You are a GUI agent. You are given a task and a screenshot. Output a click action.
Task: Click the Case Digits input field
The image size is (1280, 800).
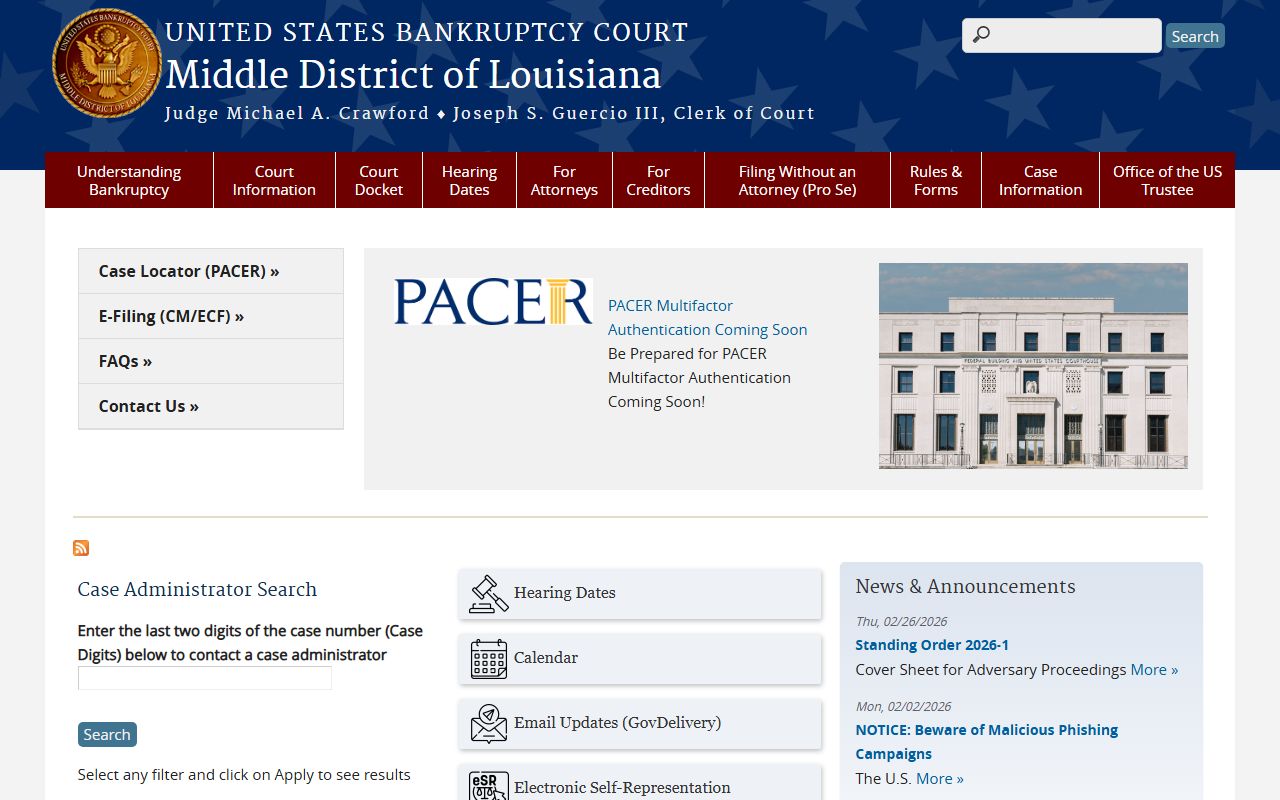point(205,678)
